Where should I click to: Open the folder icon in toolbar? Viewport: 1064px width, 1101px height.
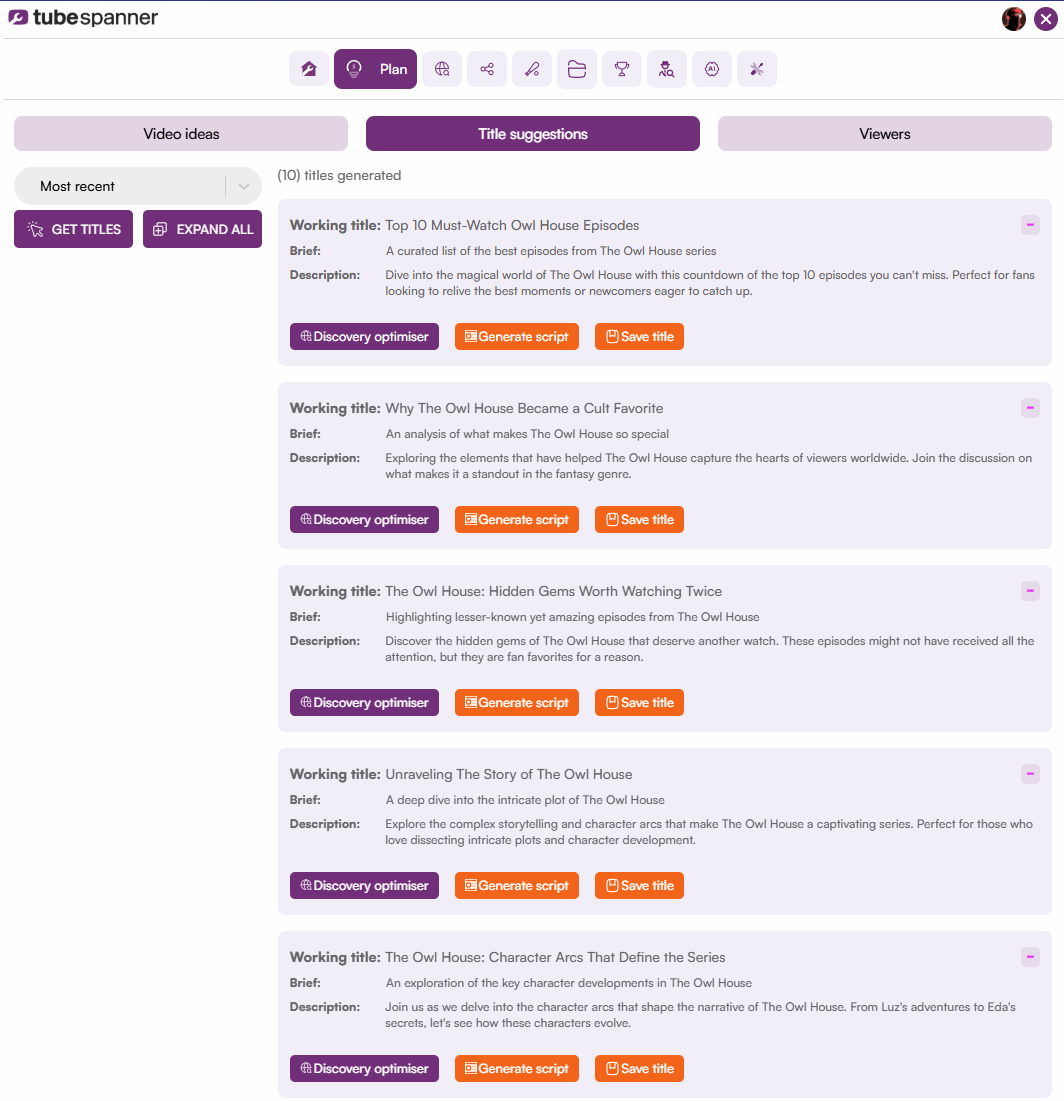pos(577,69)
